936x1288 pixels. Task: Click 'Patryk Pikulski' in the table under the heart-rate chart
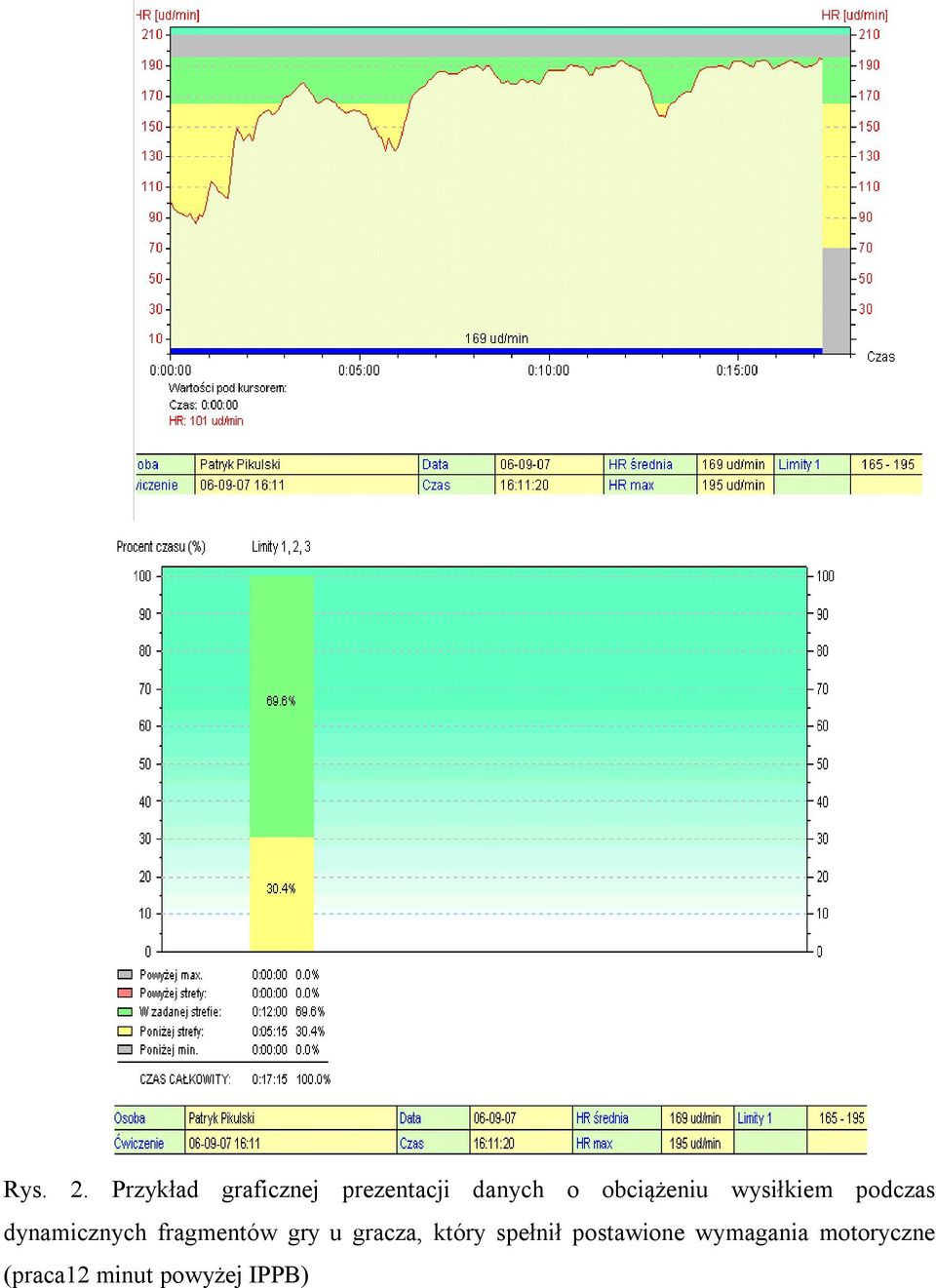click(x=240, y=464)
